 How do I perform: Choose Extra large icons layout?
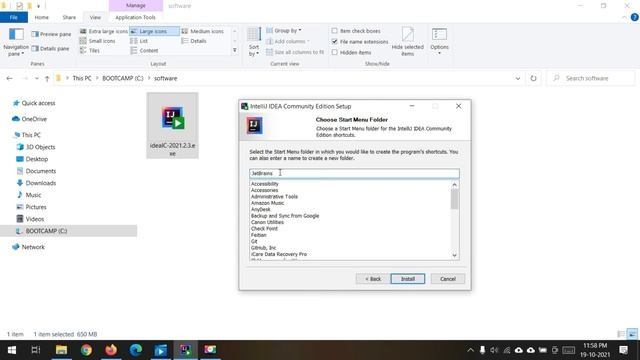click(104, 31)
